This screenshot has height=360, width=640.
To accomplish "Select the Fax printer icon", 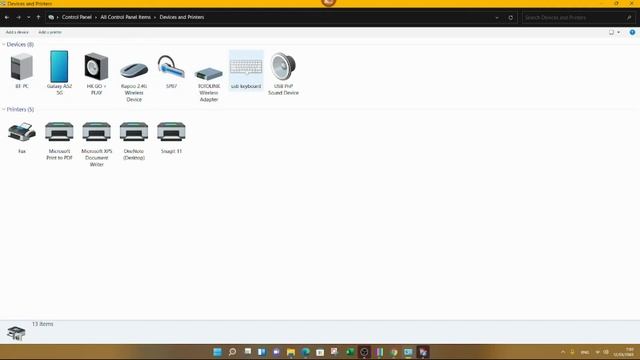I will 22,132.
